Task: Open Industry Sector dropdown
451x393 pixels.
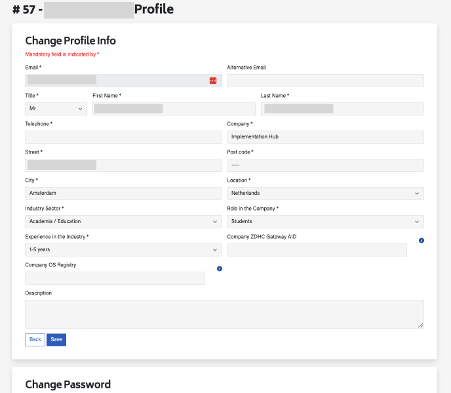Action: pos(123,222)
